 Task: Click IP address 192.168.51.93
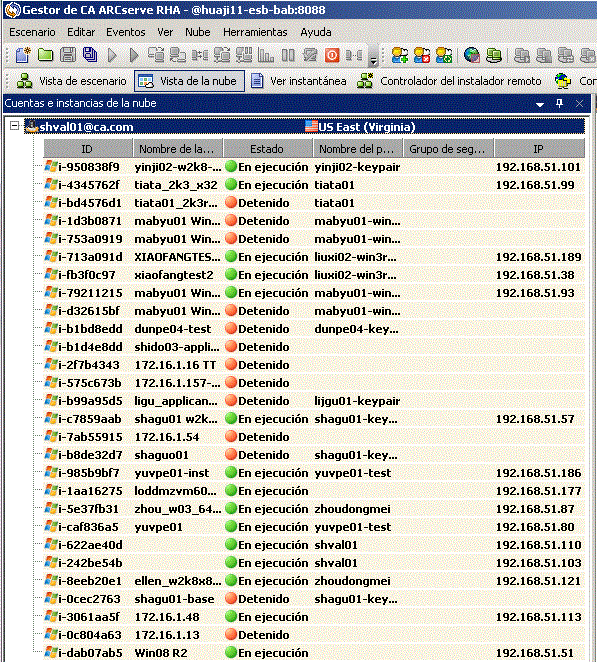(535, 293)
